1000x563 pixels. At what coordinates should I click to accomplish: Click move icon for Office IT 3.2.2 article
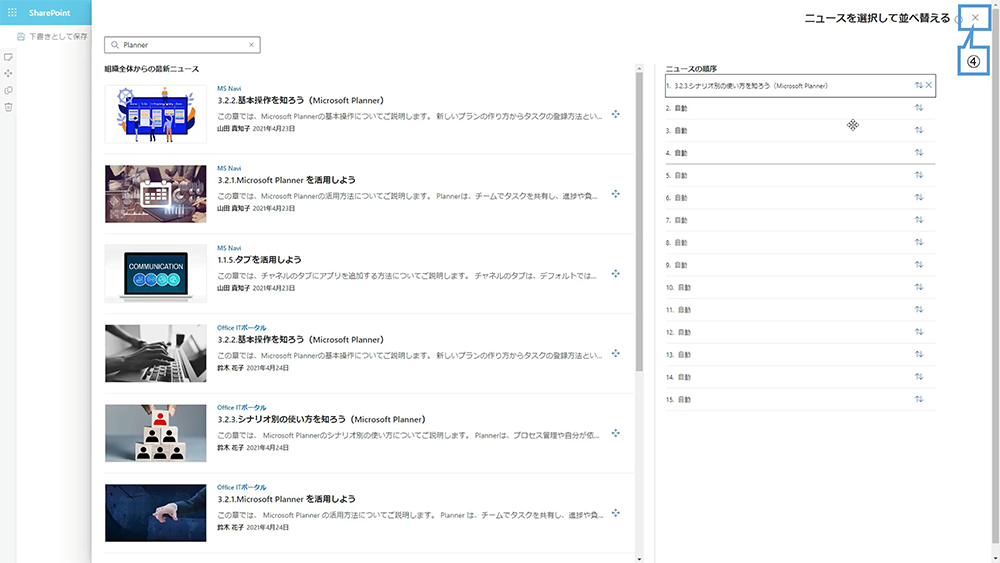[x=615, y=353]
